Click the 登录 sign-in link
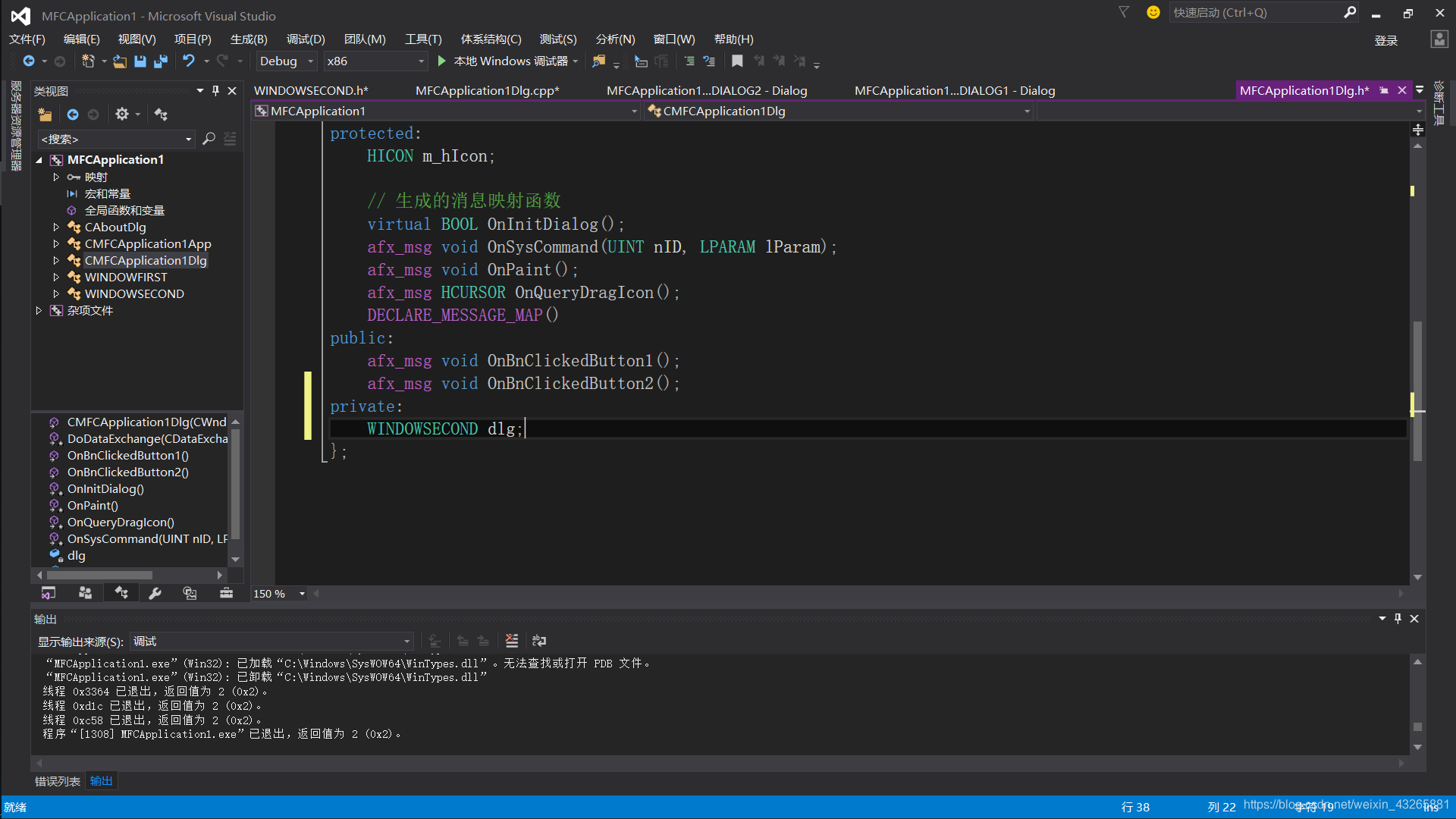The height and width of the screenshot is (819, 1456). click(1385, 41)
